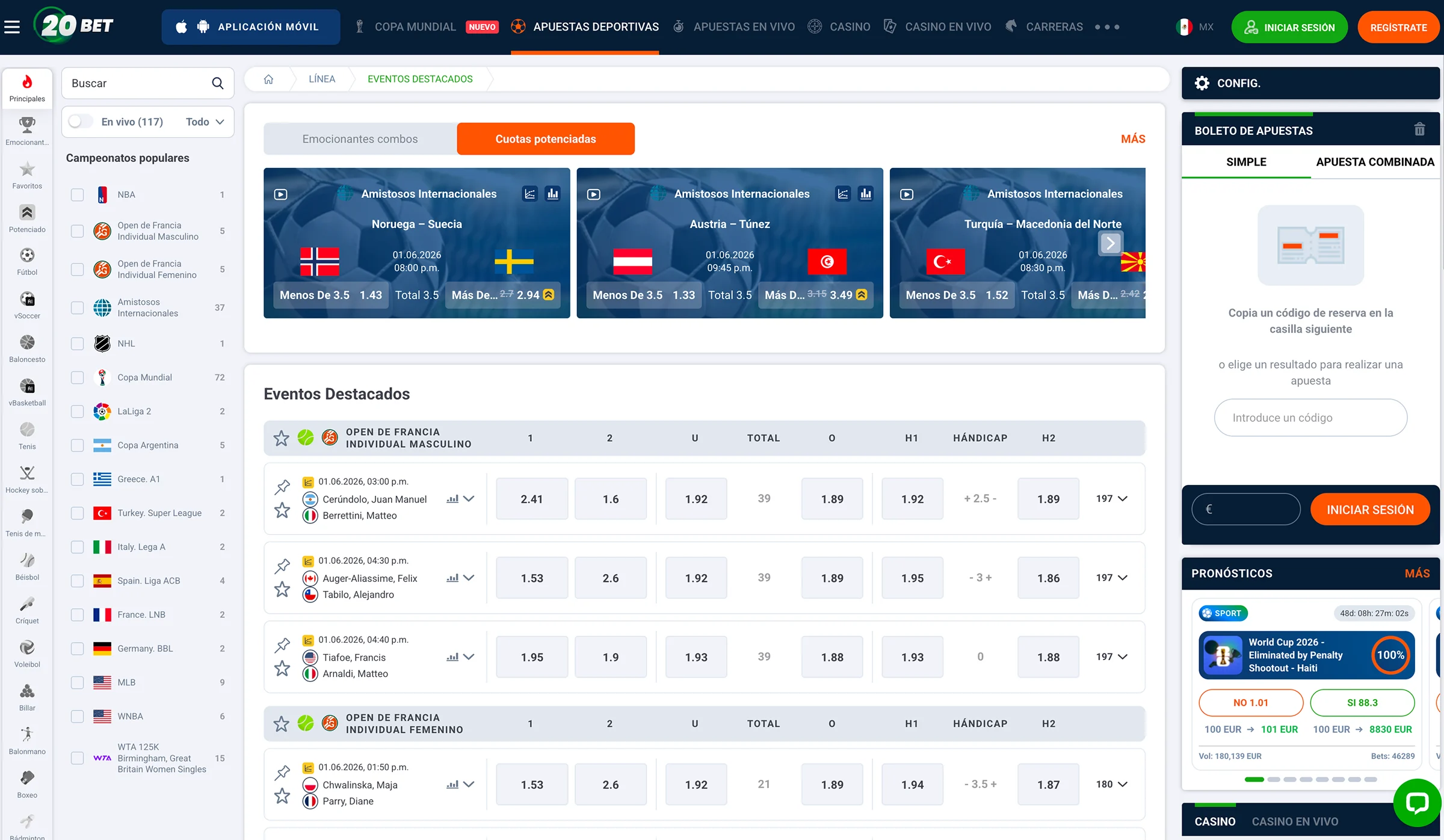
Task: Expand stats chevron for Chwalinska match
Action: (x=469, y=784)
